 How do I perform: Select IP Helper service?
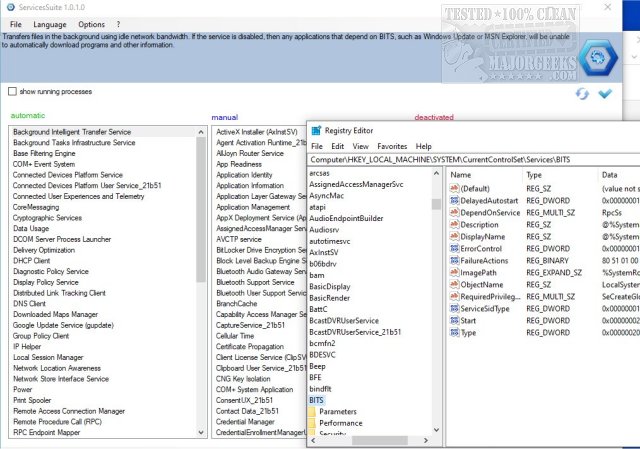(27, 347)
